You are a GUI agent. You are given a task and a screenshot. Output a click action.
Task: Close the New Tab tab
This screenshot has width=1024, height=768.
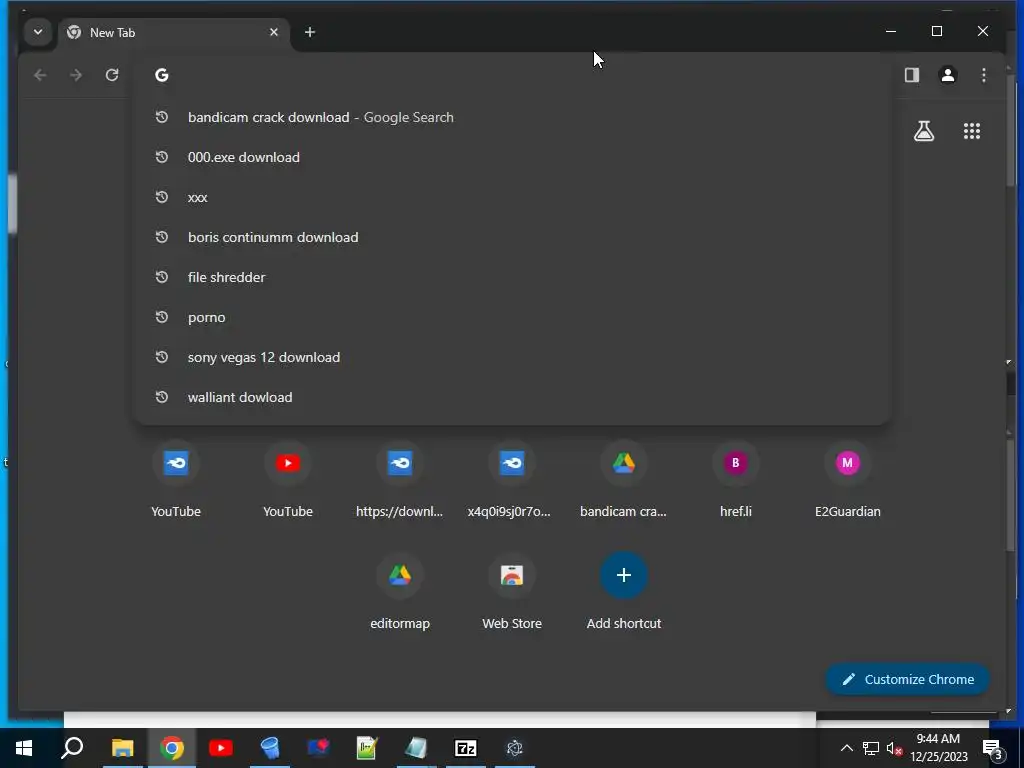[x=274, y=32]
